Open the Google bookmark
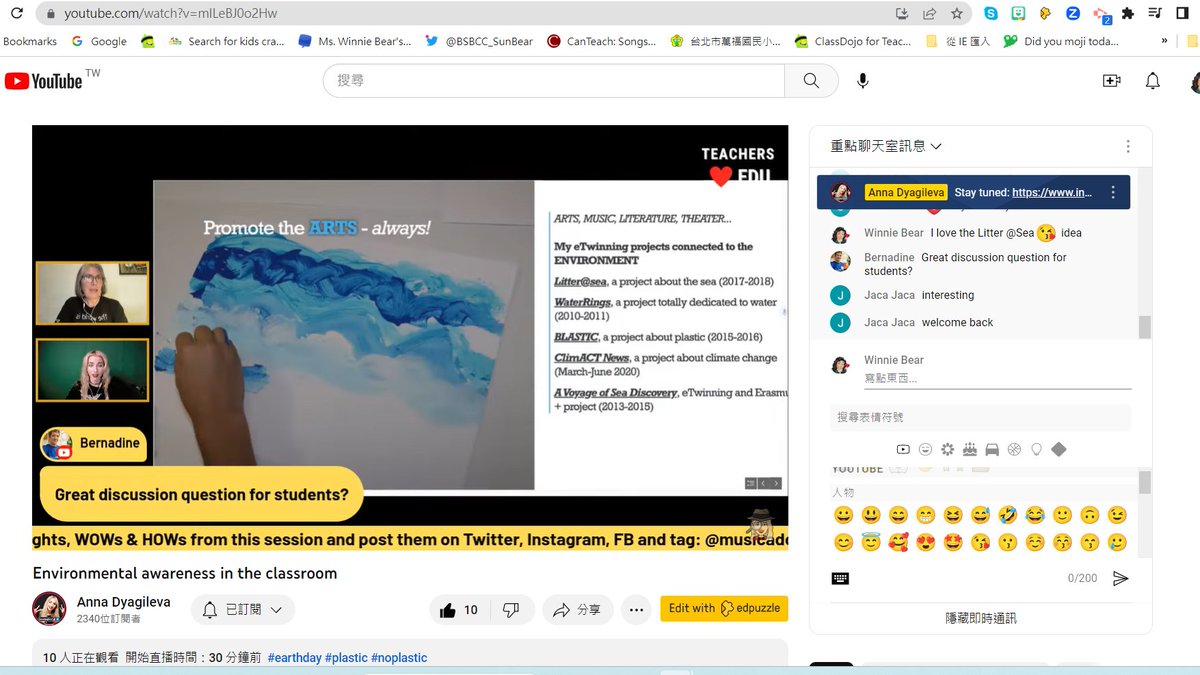 coord(99,42)
